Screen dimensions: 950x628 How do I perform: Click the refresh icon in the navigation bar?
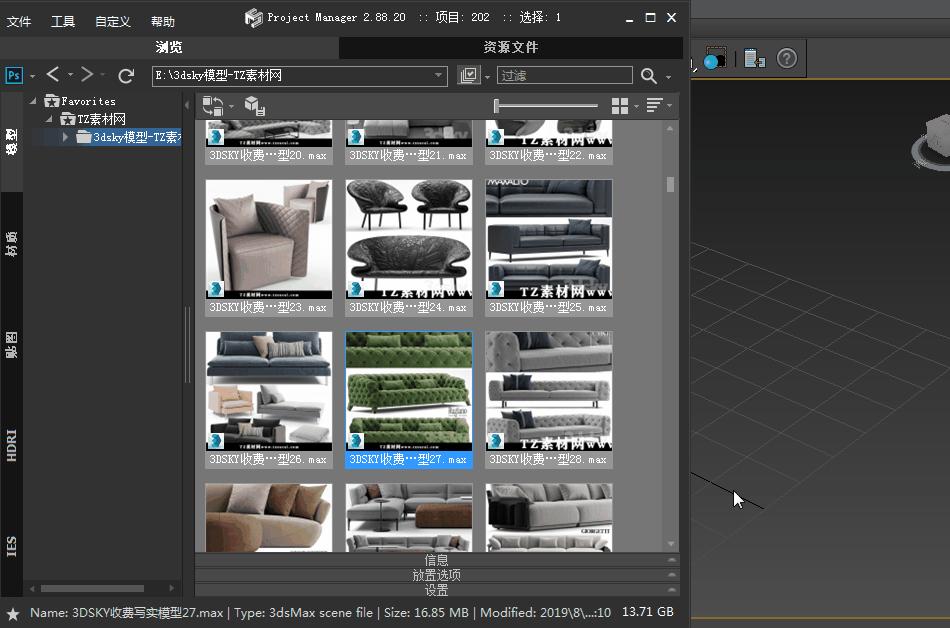(x=126, y=74)
